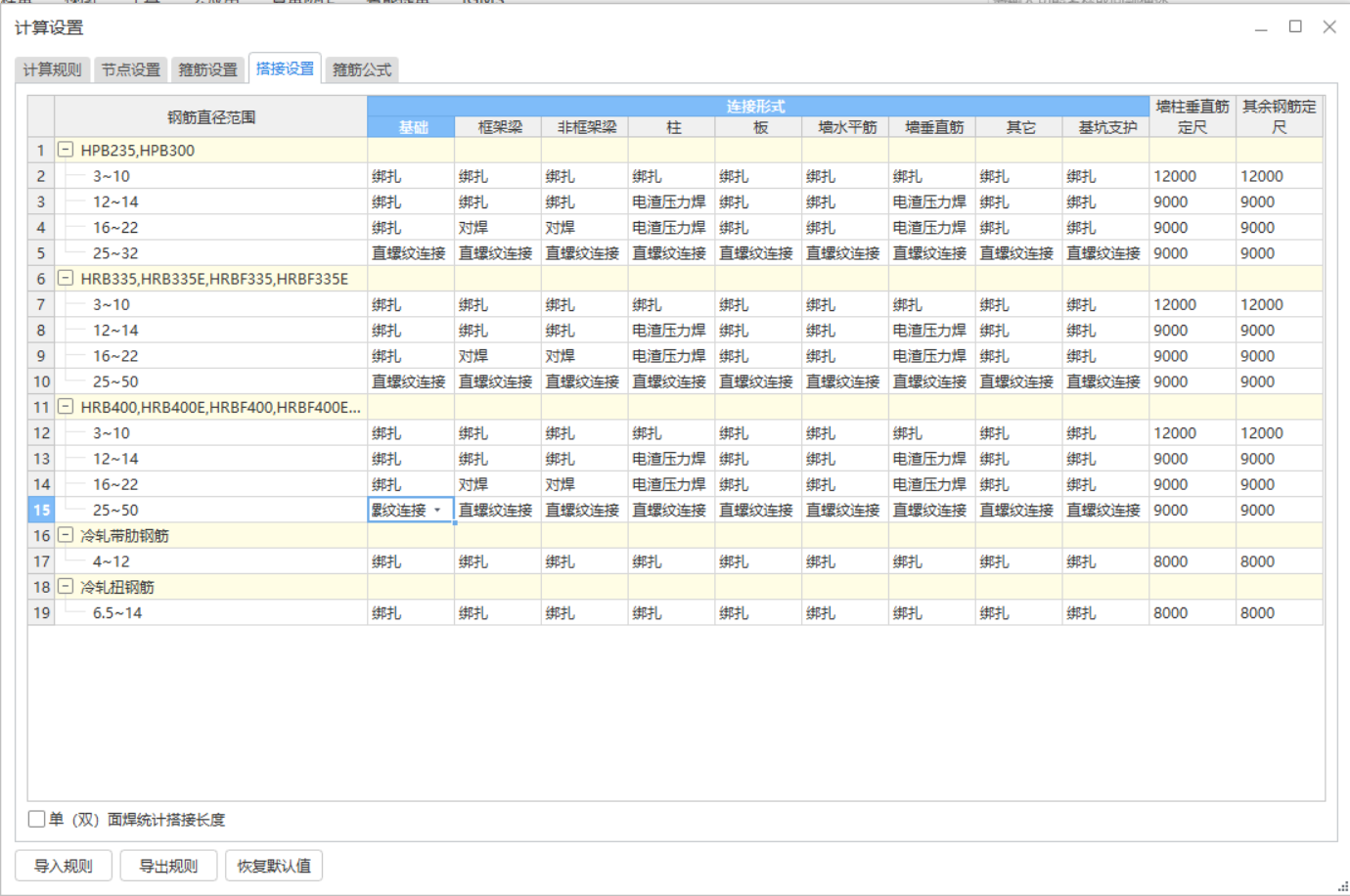Click the 其余钢筋定尺 column header
Image resolution: width=1350 pixels, height=896 pixels.
click(x=1280, y=116)
